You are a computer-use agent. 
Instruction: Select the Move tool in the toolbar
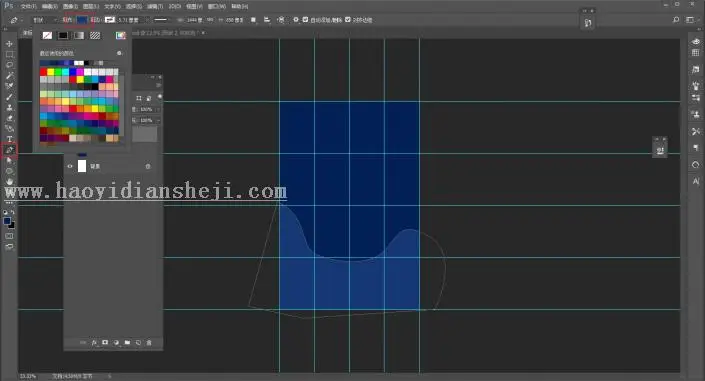[9, 44]
